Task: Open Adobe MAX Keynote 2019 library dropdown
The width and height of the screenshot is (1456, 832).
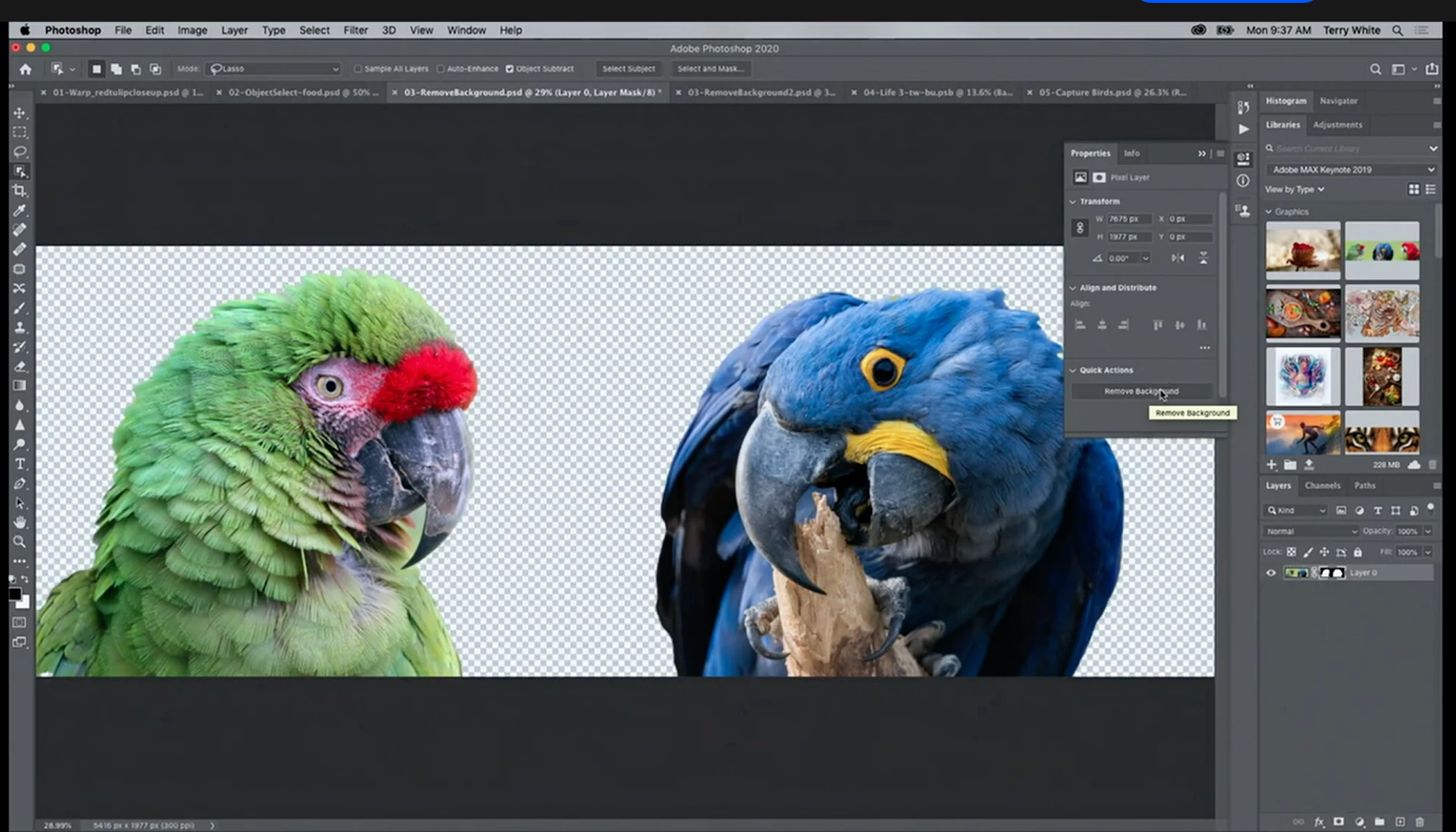Action: pos(1351,170)
